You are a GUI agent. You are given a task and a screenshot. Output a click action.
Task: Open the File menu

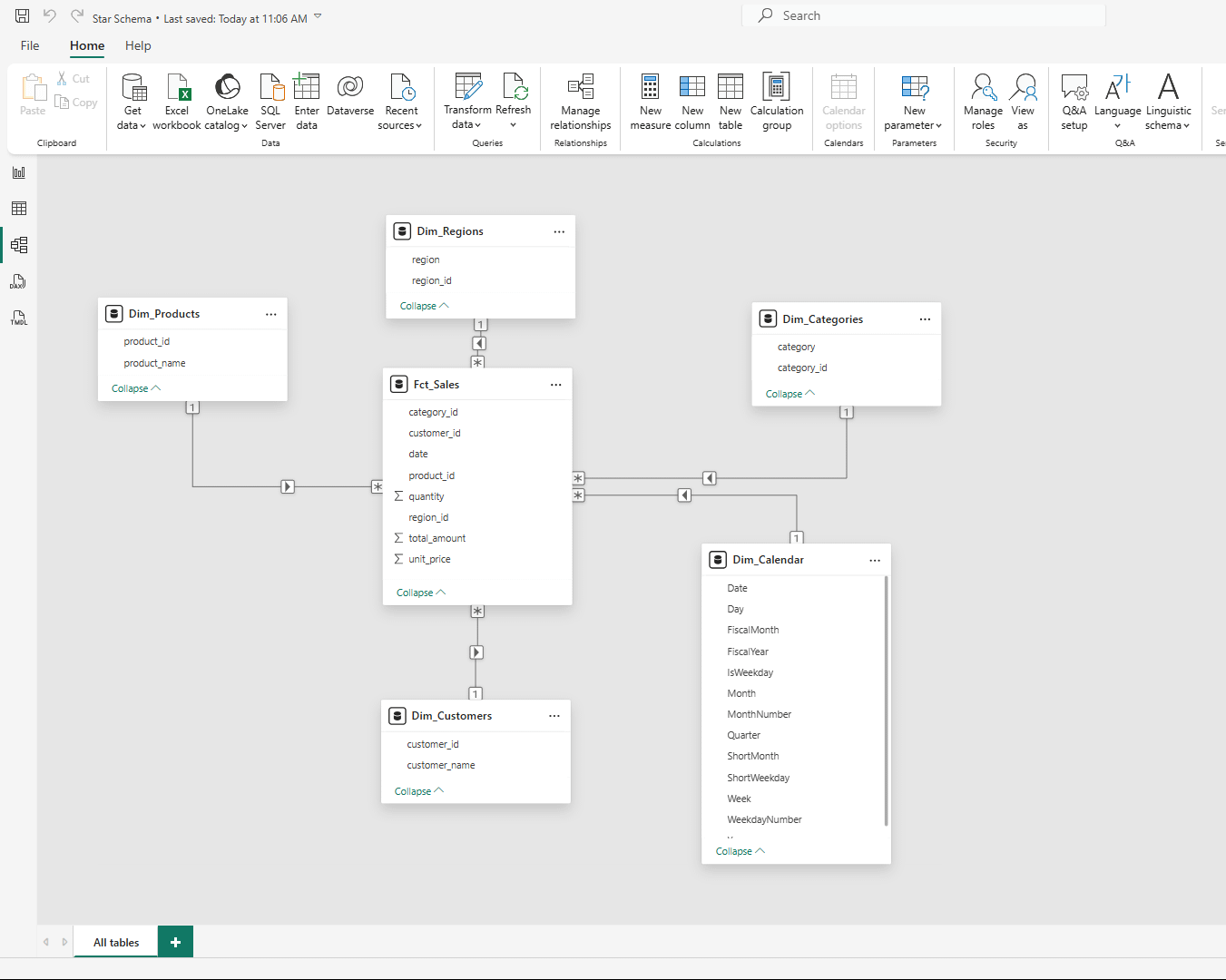click(x=30, y=45)
